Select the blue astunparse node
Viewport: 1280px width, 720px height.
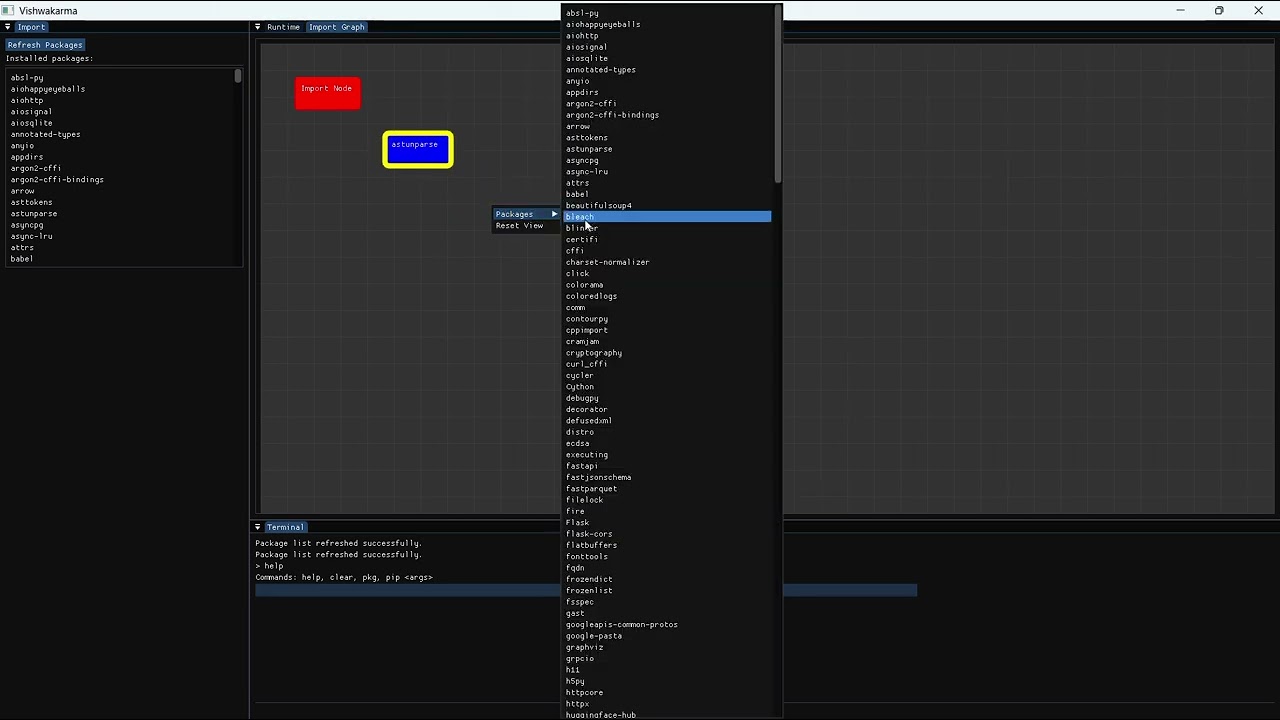coord(417,150)
